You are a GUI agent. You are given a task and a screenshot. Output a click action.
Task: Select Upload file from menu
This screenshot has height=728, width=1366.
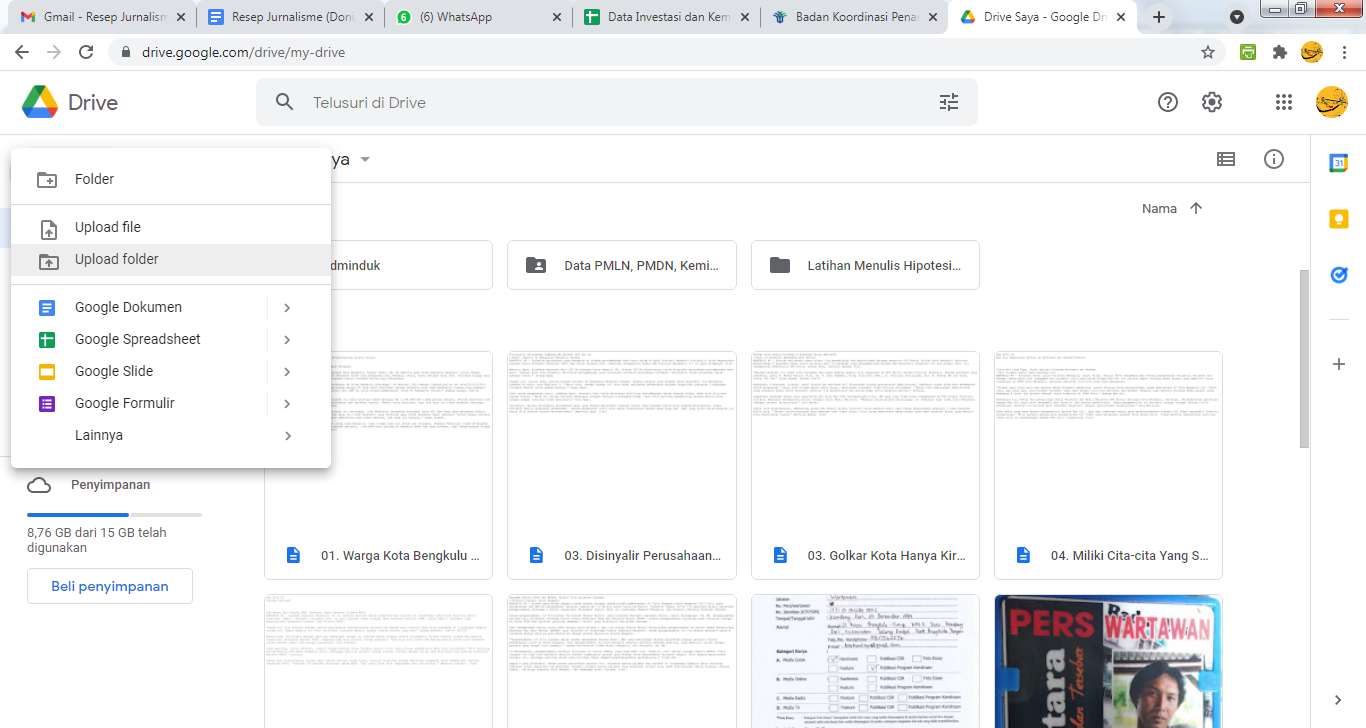[108, 227]
